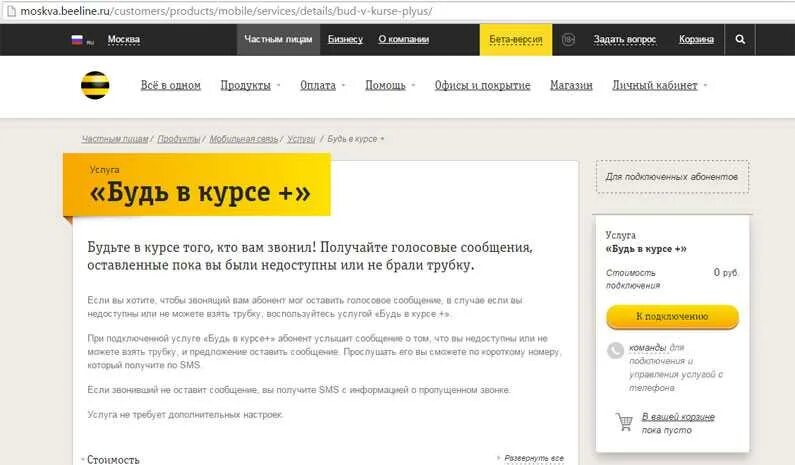Click the shopping cart icon in sidebar
Image resolution: width=795 pixels, height=465 pixels.
tap(624, 421)
